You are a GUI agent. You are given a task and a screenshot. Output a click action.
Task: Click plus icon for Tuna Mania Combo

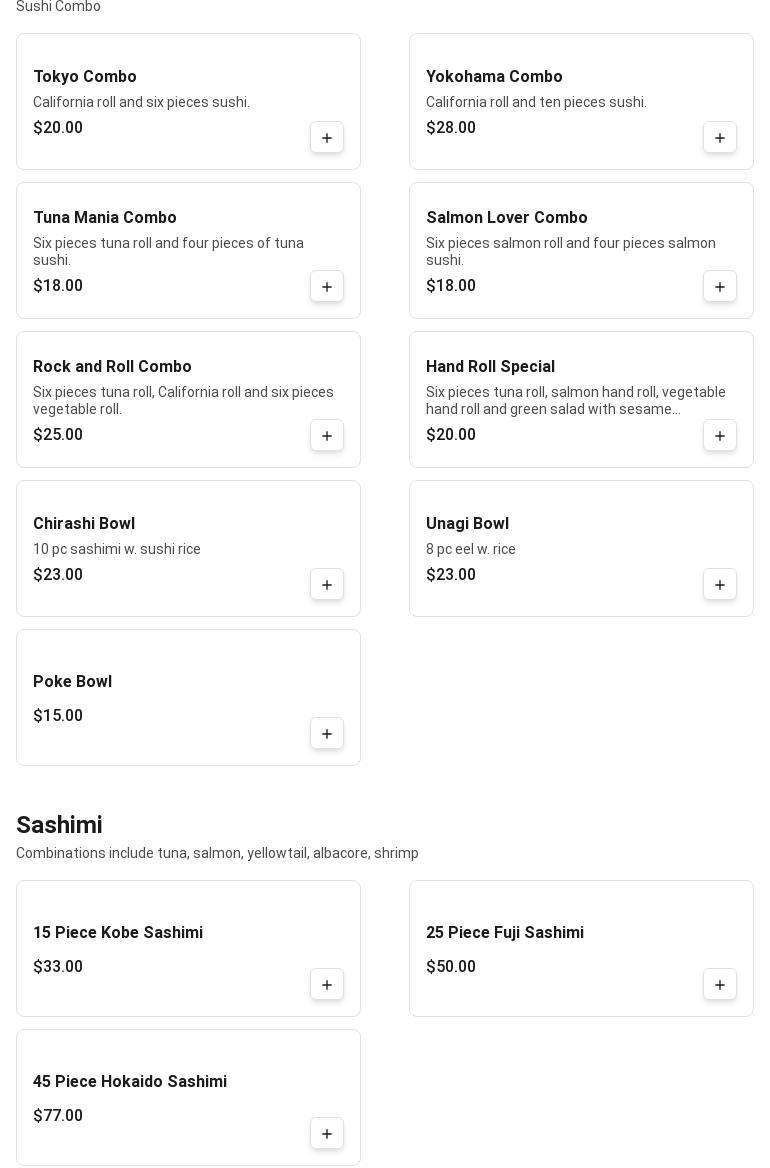(x=327, y=287)
